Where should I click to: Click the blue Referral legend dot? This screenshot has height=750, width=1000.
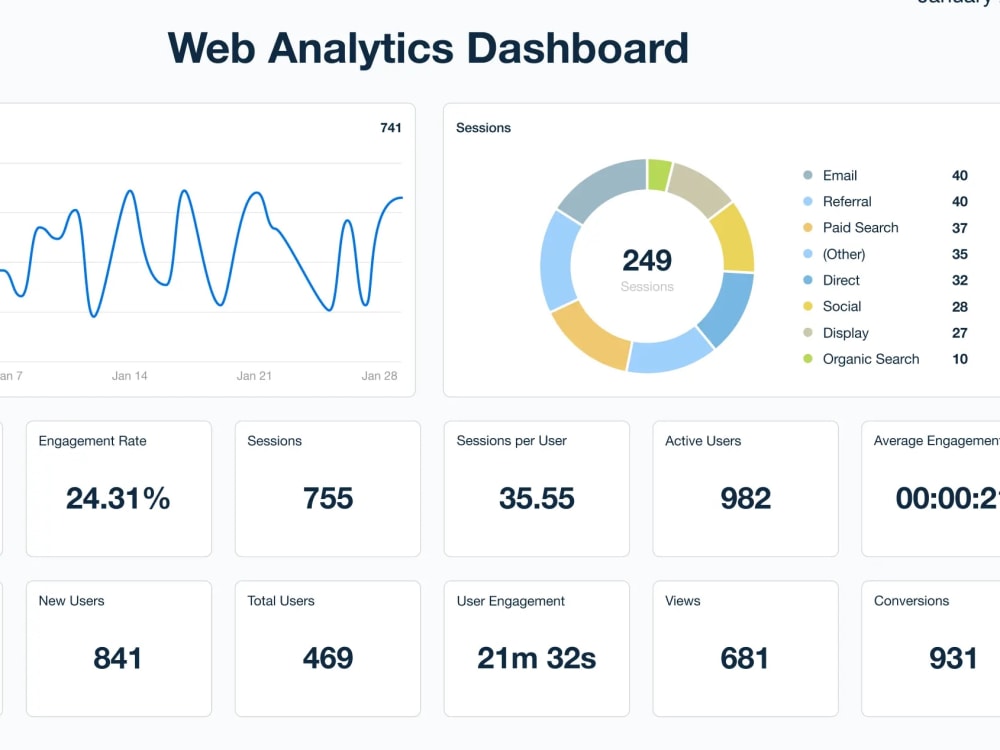(x=807, y=201)
